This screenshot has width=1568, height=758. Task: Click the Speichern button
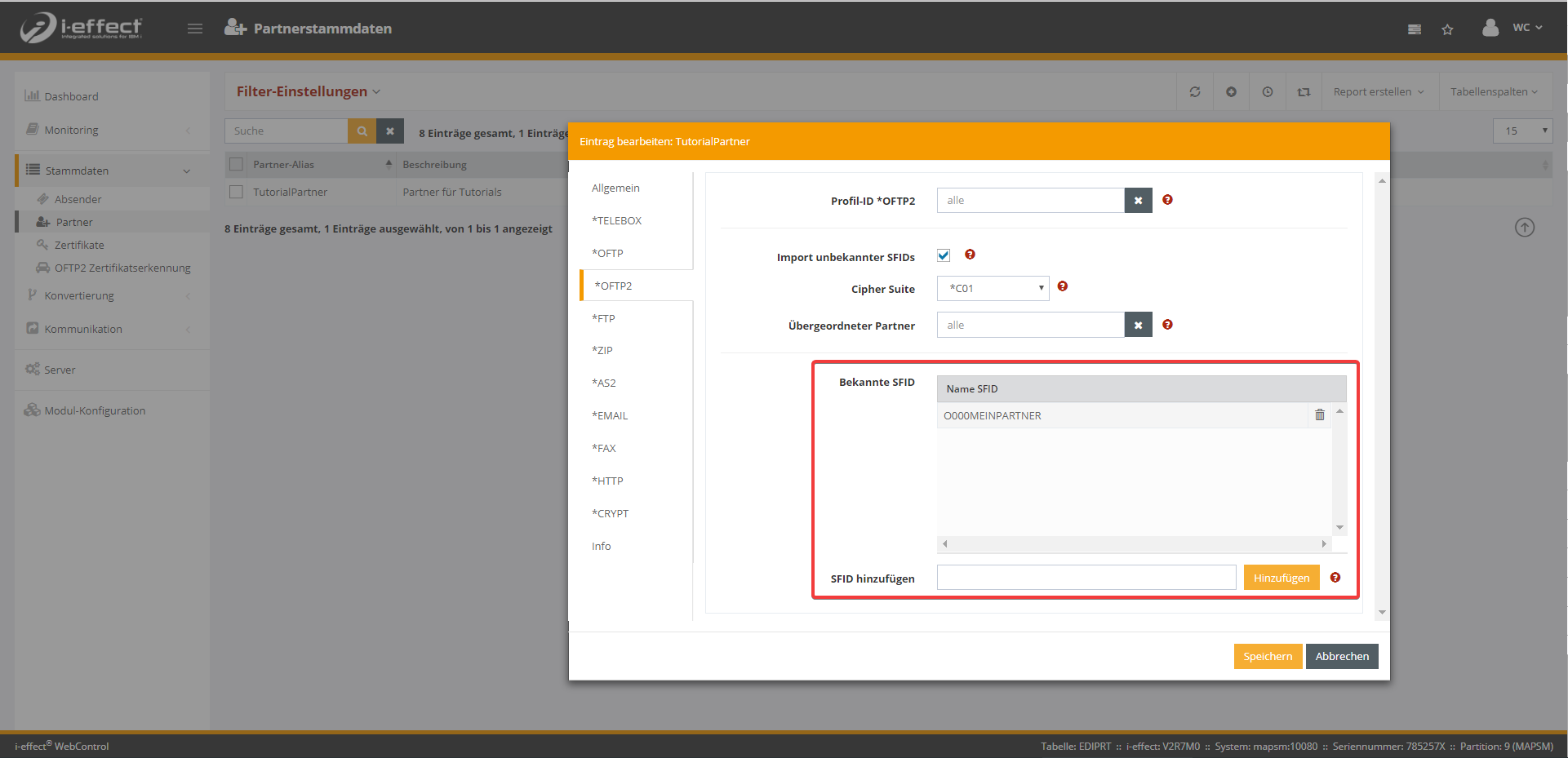click(x=1267, y=656)
